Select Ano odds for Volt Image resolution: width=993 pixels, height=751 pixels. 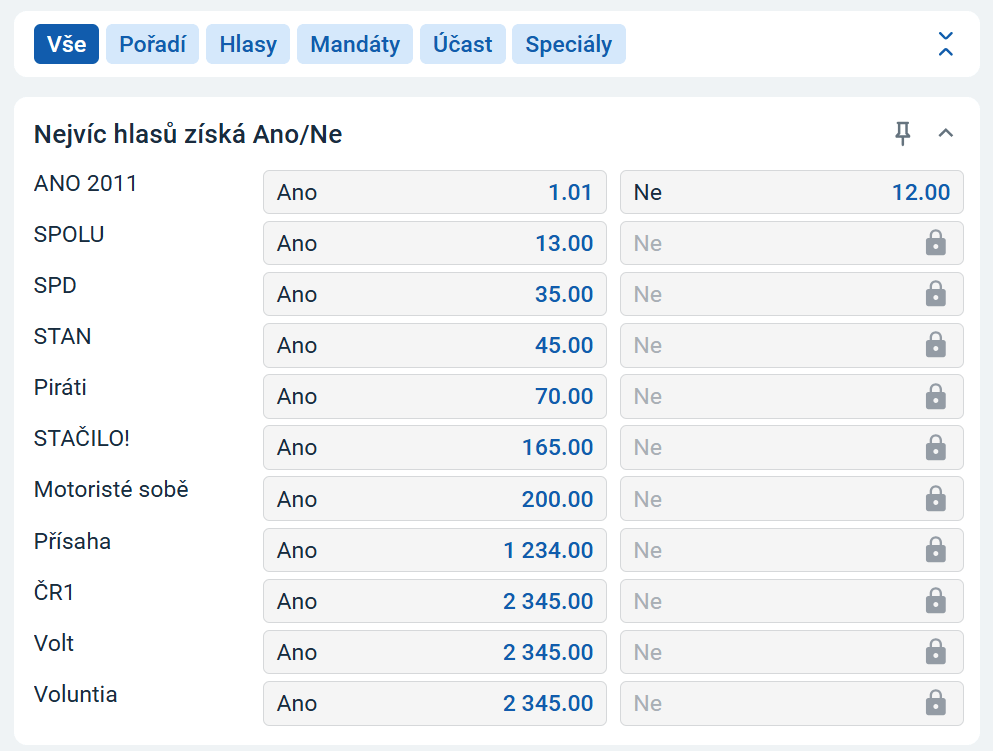click(434, 652)
